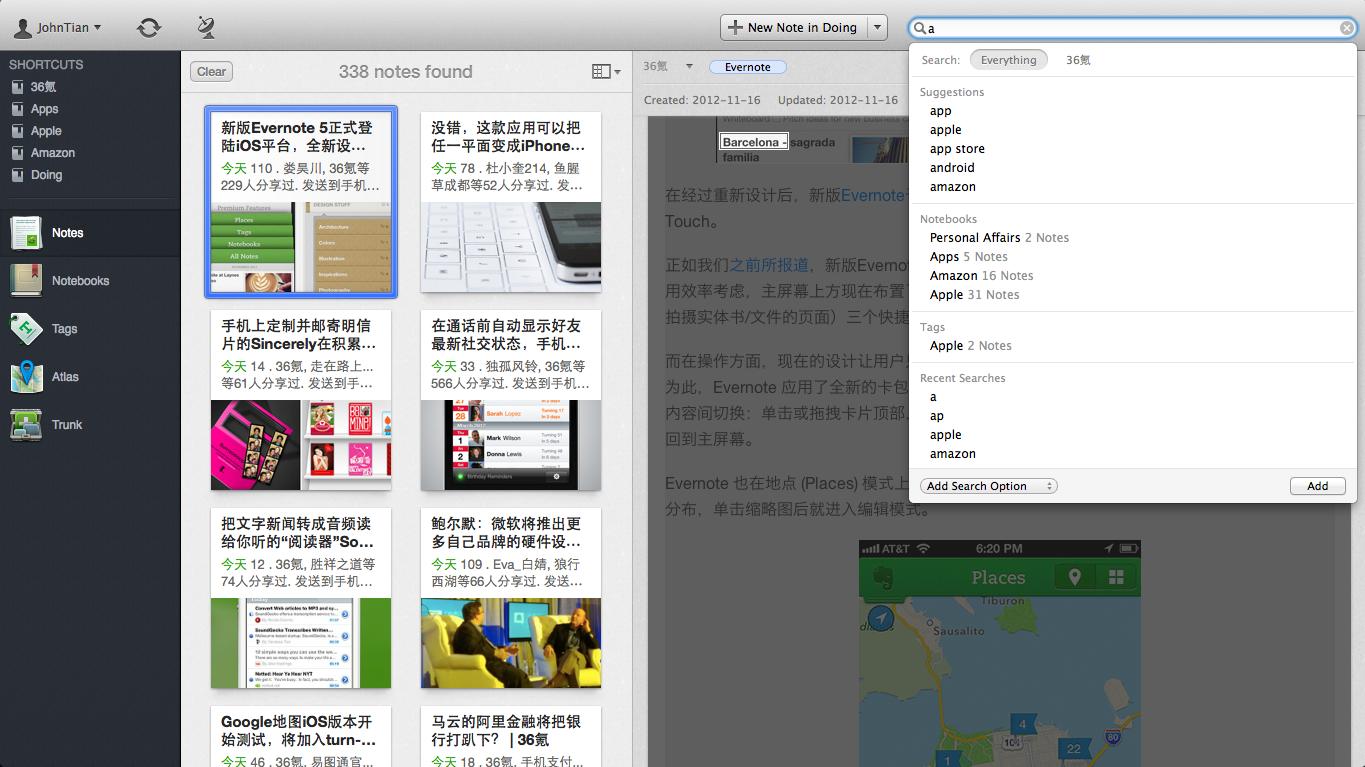Select the 新版Evernote 5正式登陆iOS平台 note card

click(301, 202)
